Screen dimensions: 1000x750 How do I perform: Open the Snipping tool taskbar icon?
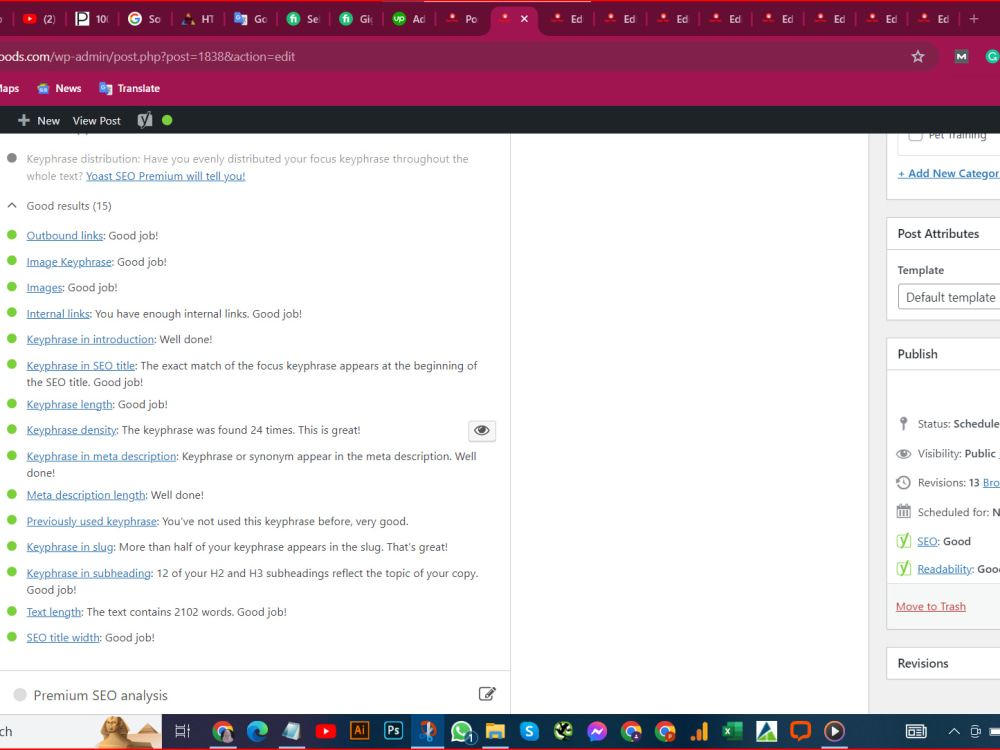tap(427, 731)
